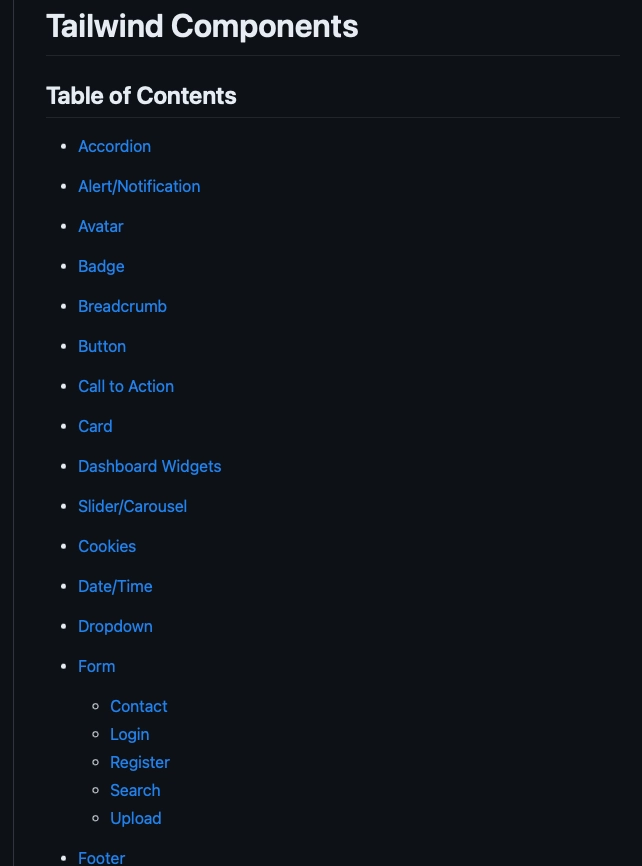Screen dimensions: 642x866
Task: Jump to the Badge section
Action: click(x=101, y=266)
